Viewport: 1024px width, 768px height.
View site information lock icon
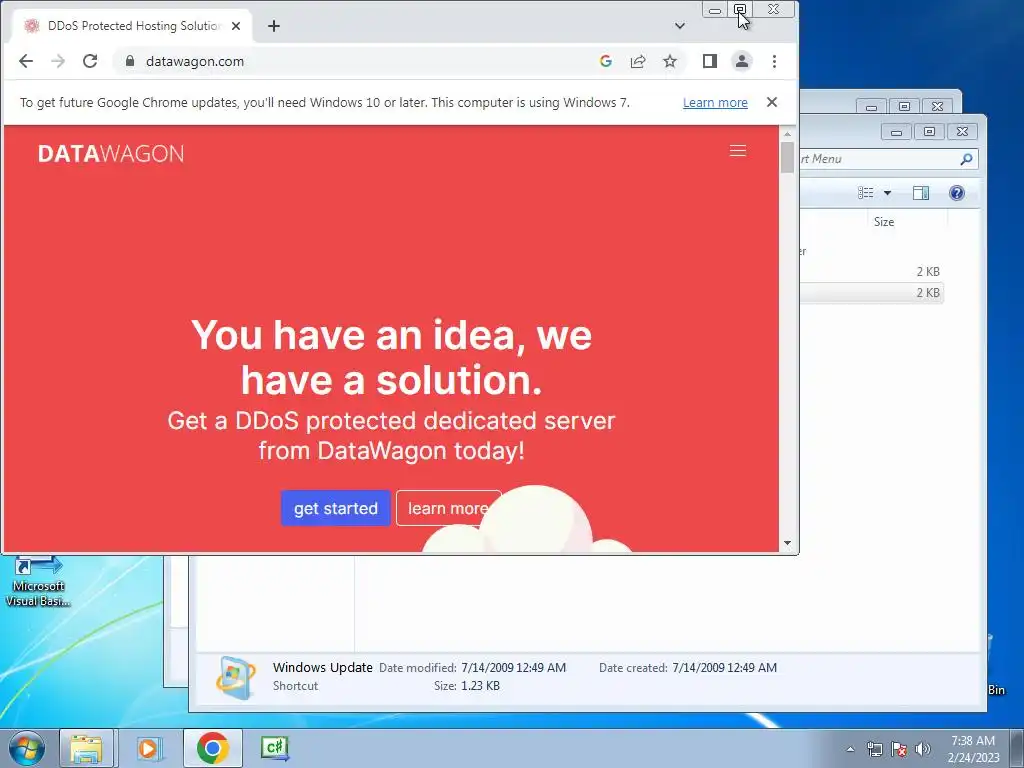[x=130, y=61]
